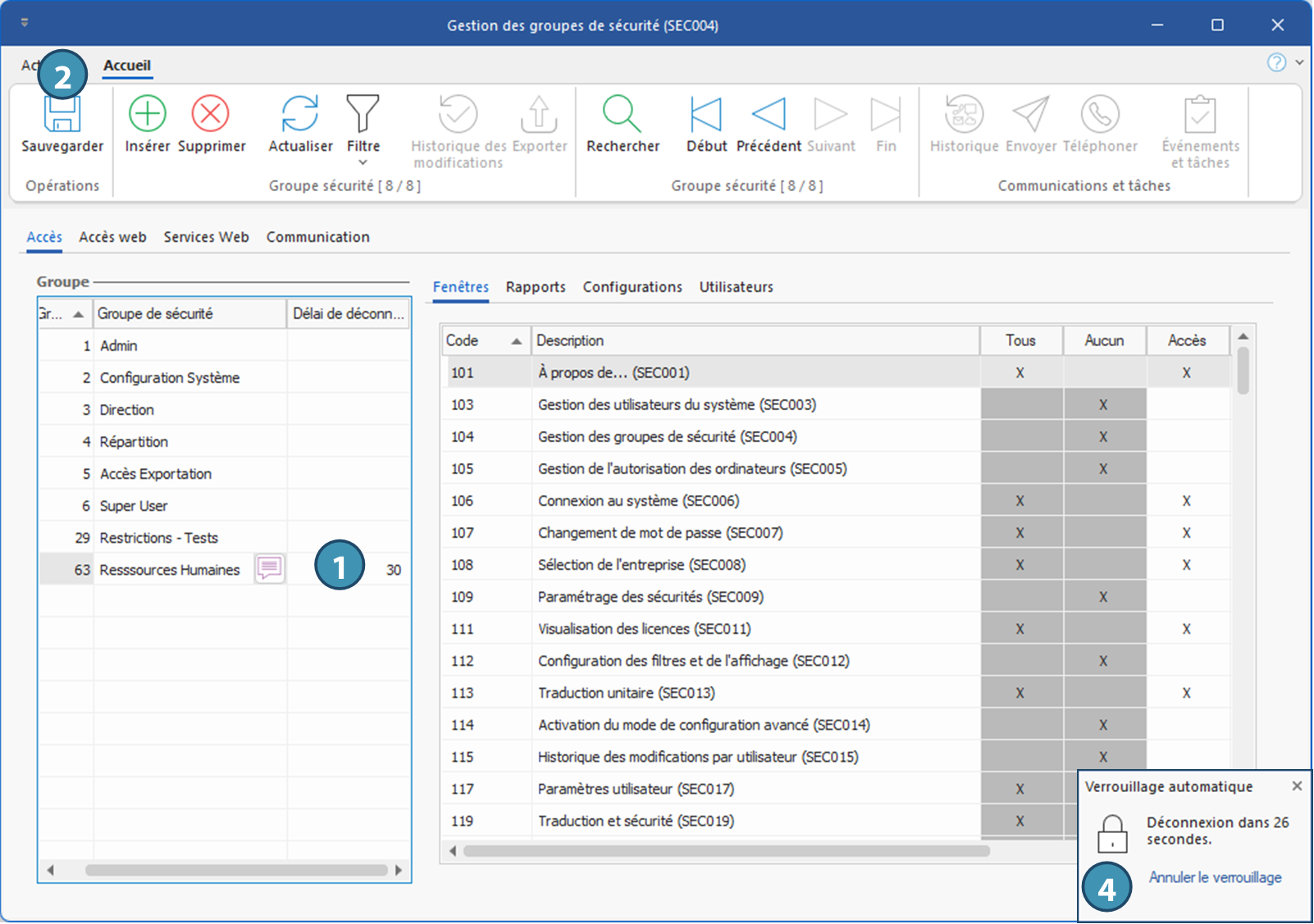Open note icon on Resssources Humaines row
Screen dimensions: 1314x924
point(270,568)
